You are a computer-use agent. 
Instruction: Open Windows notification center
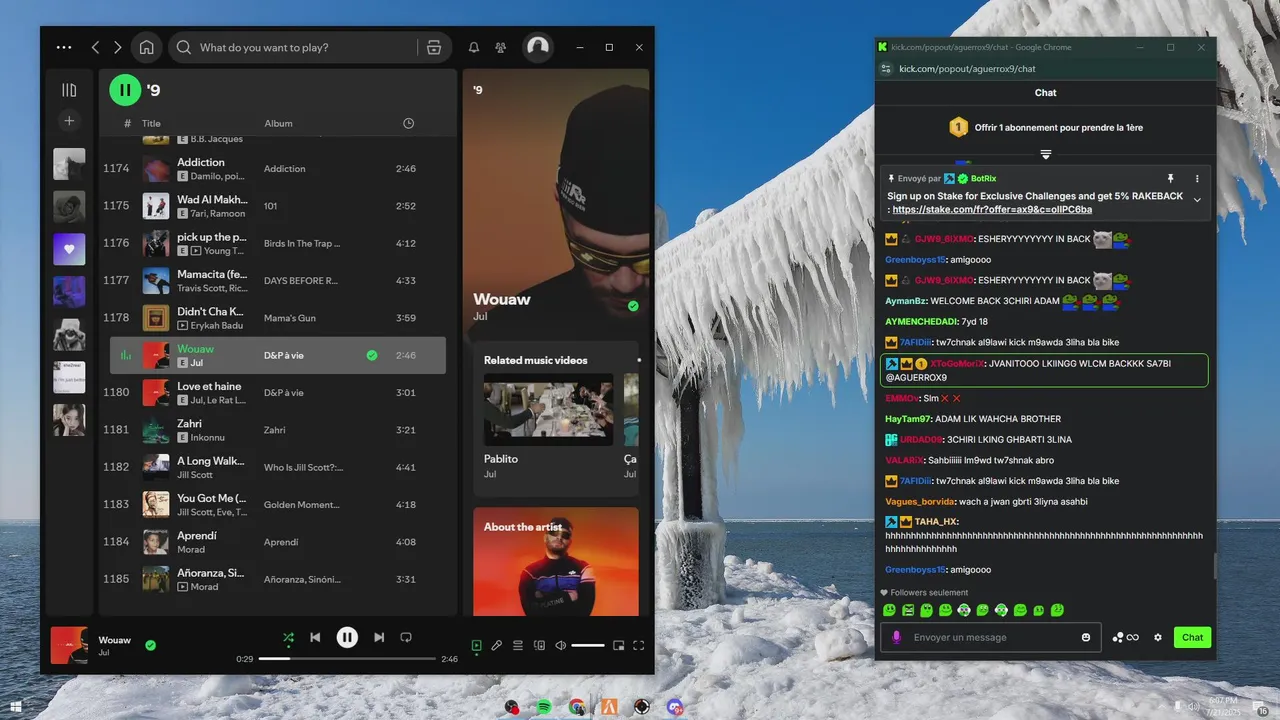(1263, 707)
